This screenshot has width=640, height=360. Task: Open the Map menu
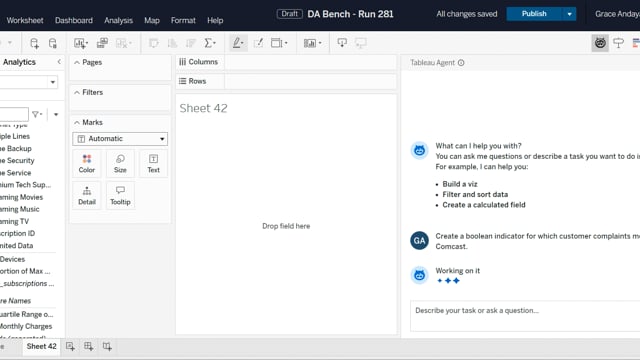152,20
